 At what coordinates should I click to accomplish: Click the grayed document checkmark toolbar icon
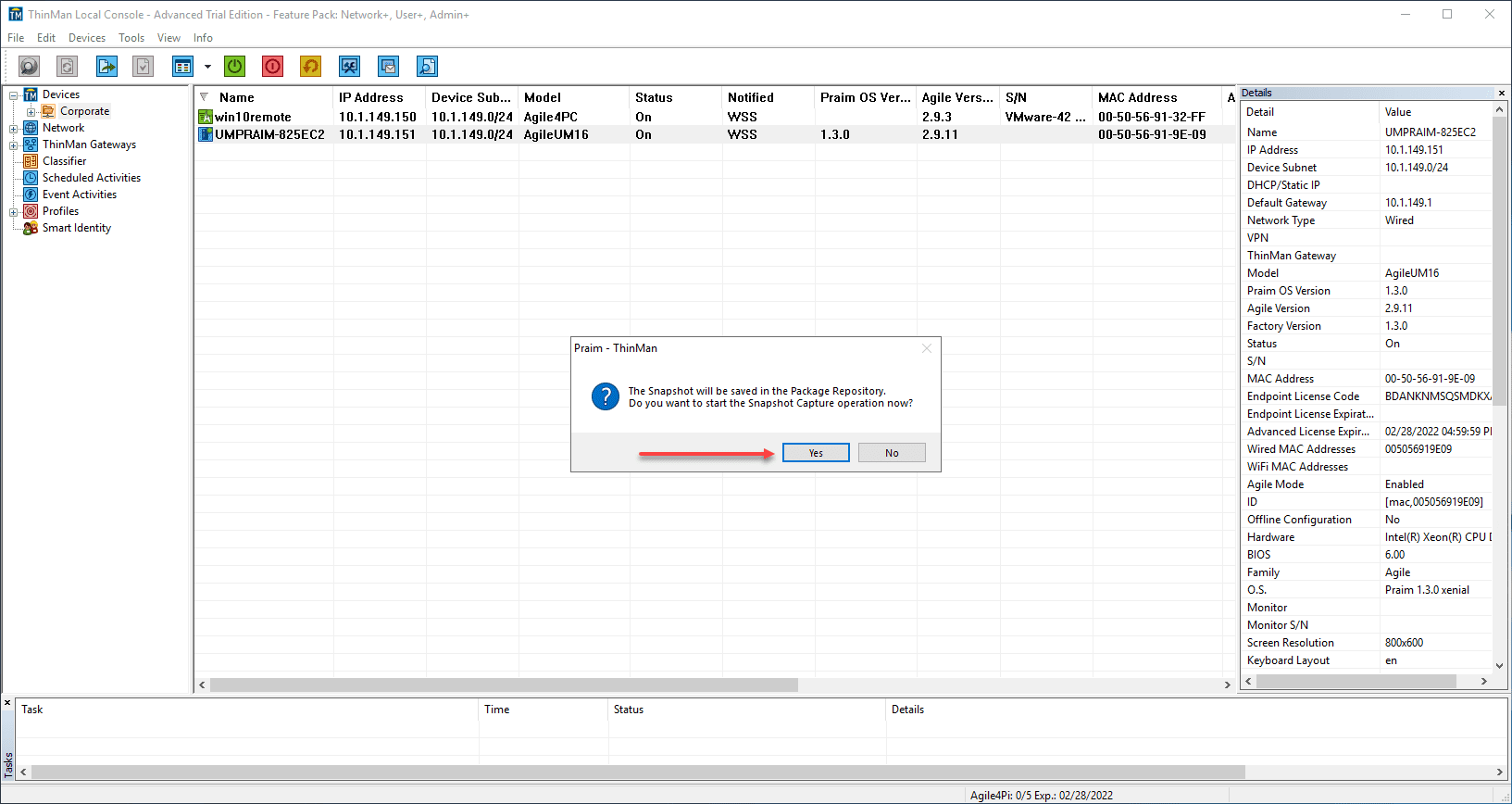[x=143, y=67]
